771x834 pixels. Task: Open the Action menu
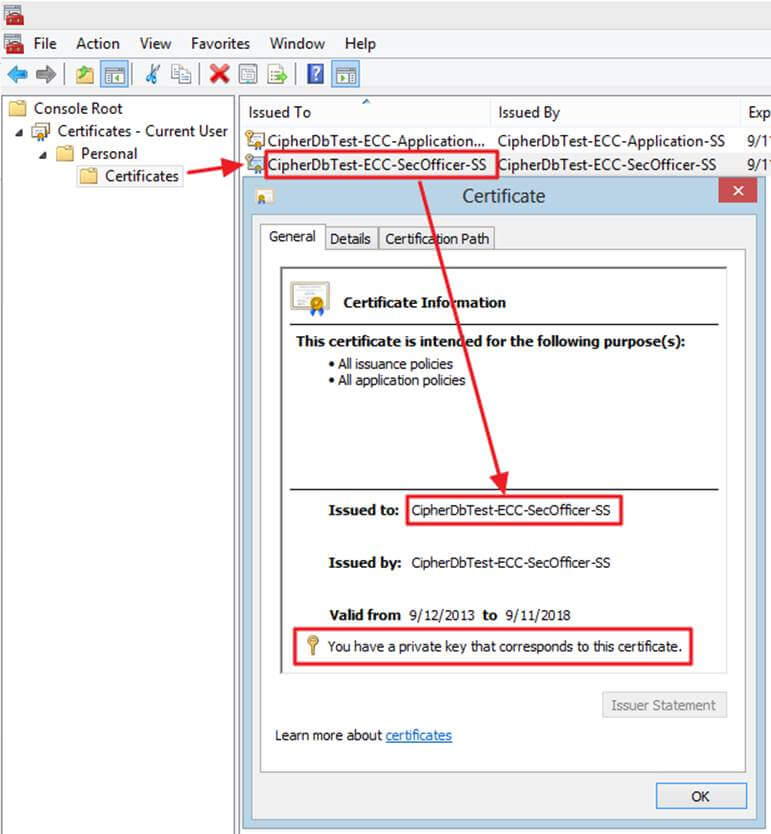pyautogui.click(x=97, y=43)
